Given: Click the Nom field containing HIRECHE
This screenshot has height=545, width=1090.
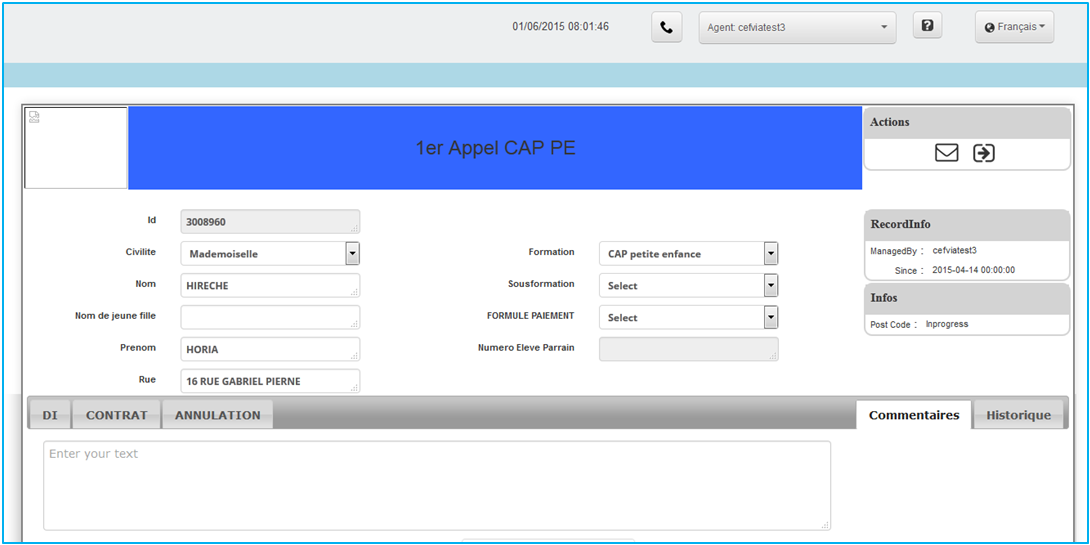Looking at the screenshot, I should 269,286.
